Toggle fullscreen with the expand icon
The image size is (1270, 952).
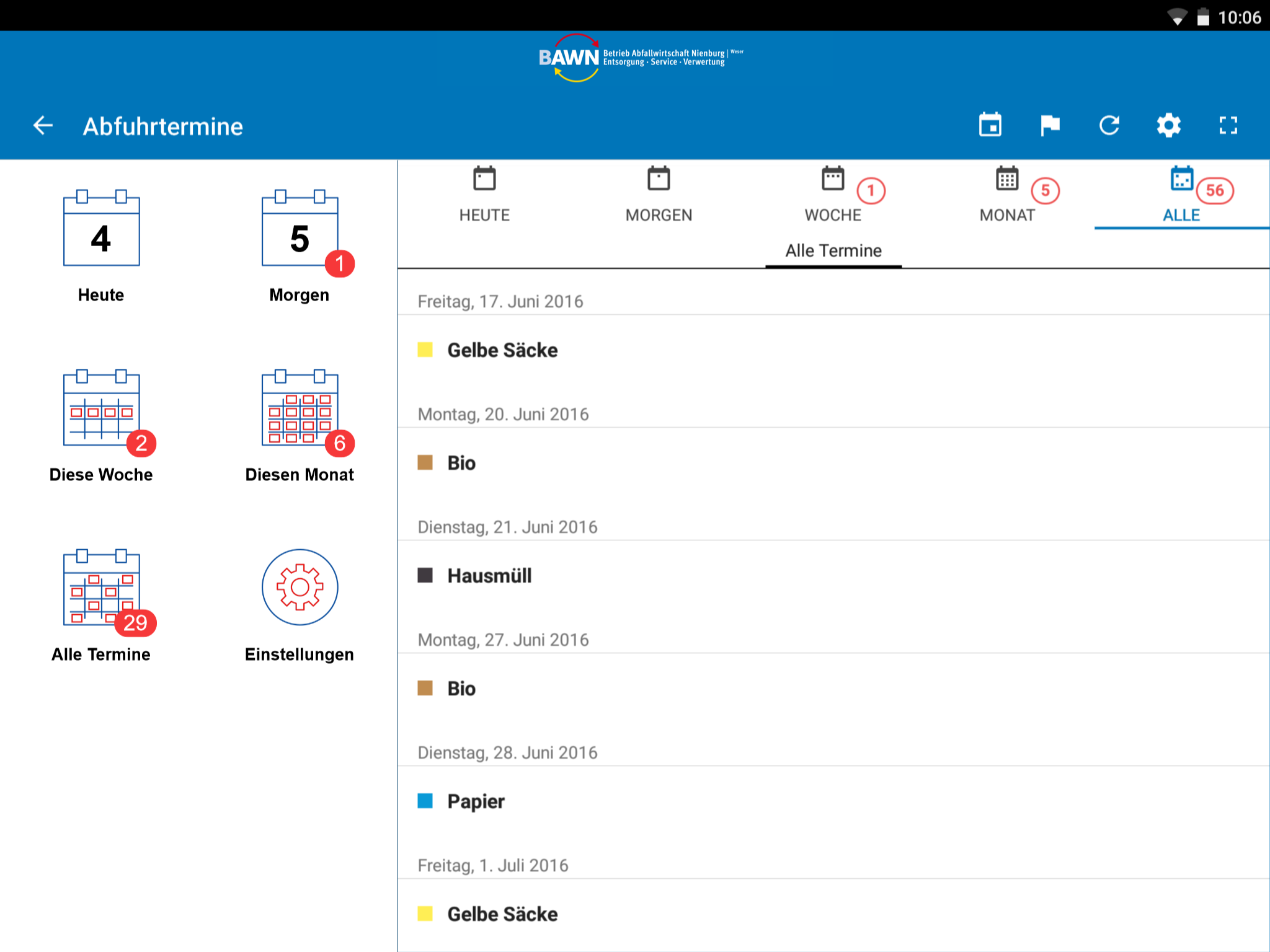[x=1228, y=126]
